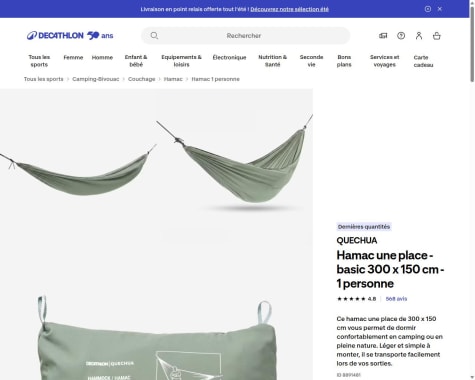This screenshot has height=380, width=475.
Task: Open the Électronique menu
Action: click(x=229, y=57)
